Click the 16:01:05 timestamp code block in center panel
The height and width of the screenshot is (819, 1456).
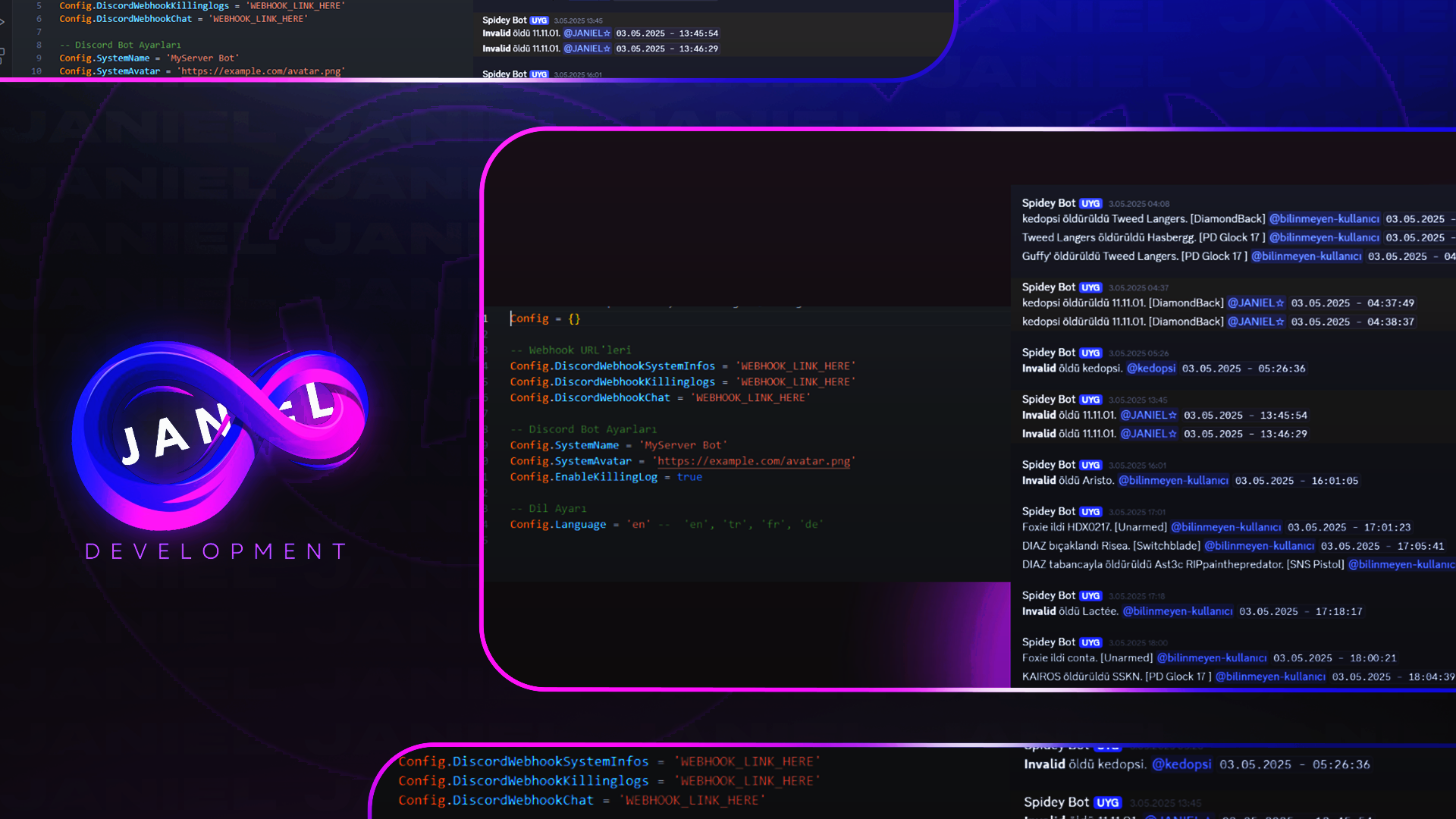1297,481
